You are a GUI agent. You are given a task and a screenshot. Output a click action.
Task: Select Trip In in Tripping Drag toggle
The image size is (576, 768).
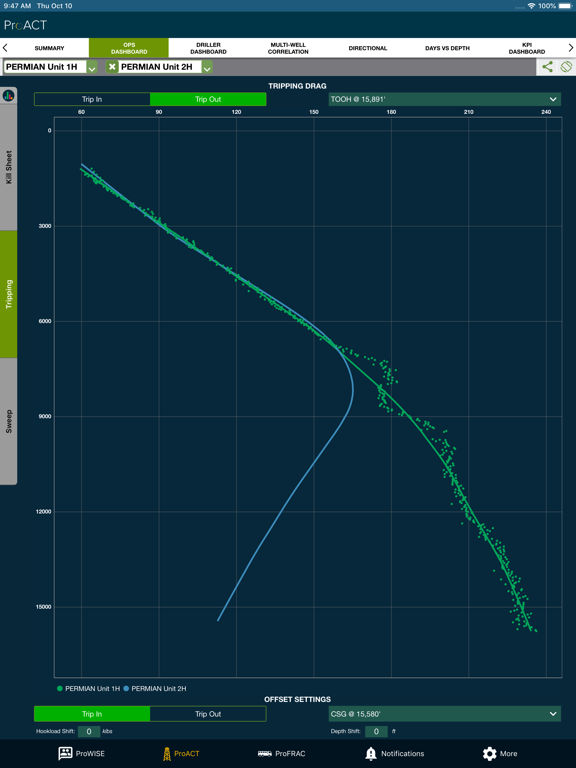(92, 99)
